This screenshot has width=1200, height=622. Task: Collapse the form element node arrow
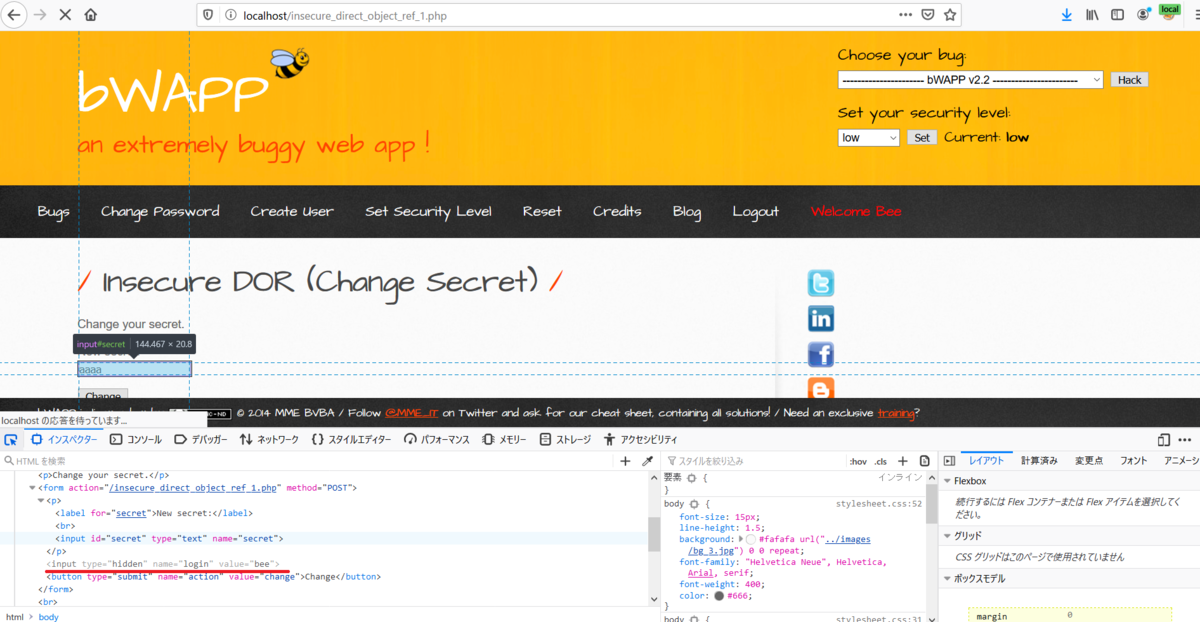coord(30,488)
